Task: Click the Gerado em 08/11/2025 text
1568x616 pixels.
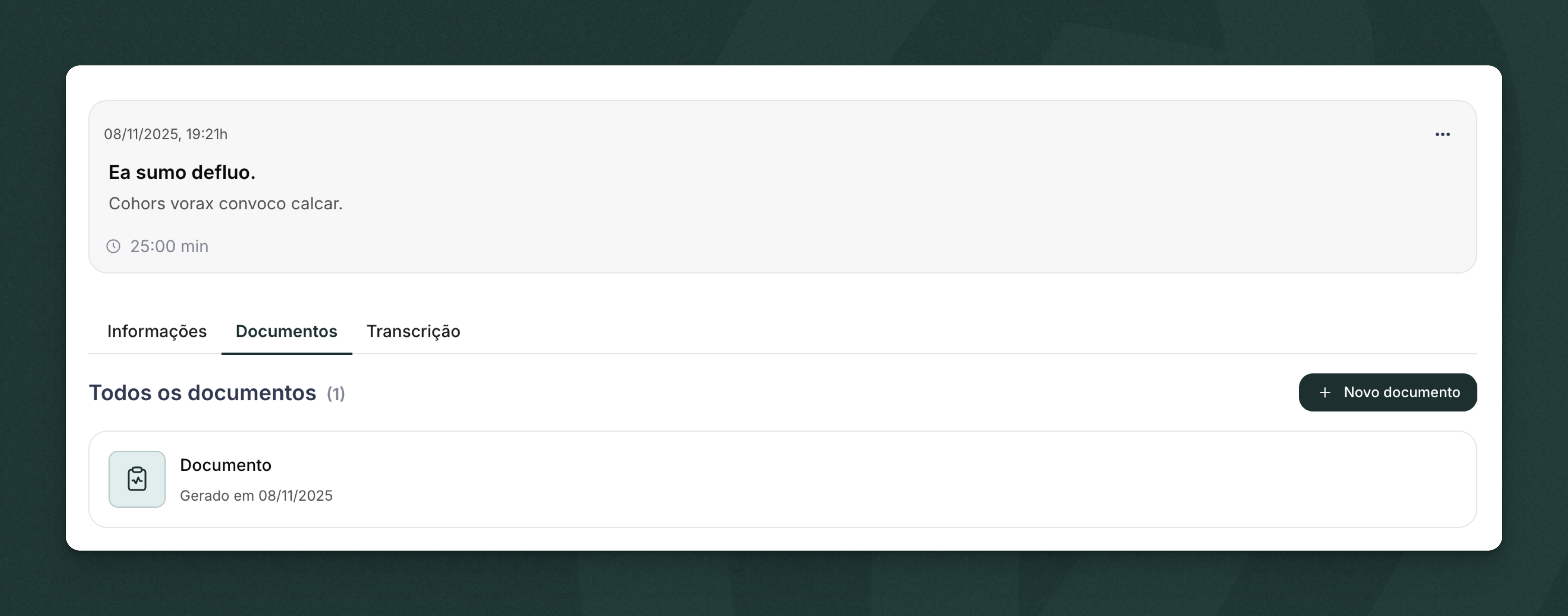Action: click(x=256, y=496)
